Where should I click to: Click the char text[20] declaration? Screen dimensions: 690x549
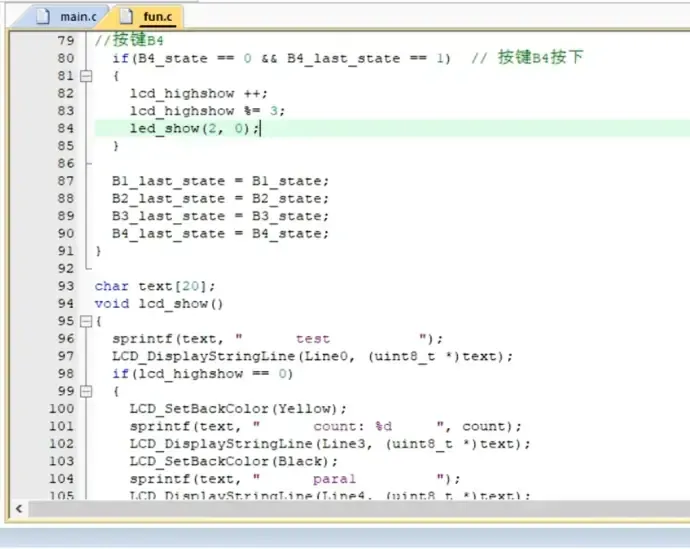pyautogui.click(x=154, y=286)
